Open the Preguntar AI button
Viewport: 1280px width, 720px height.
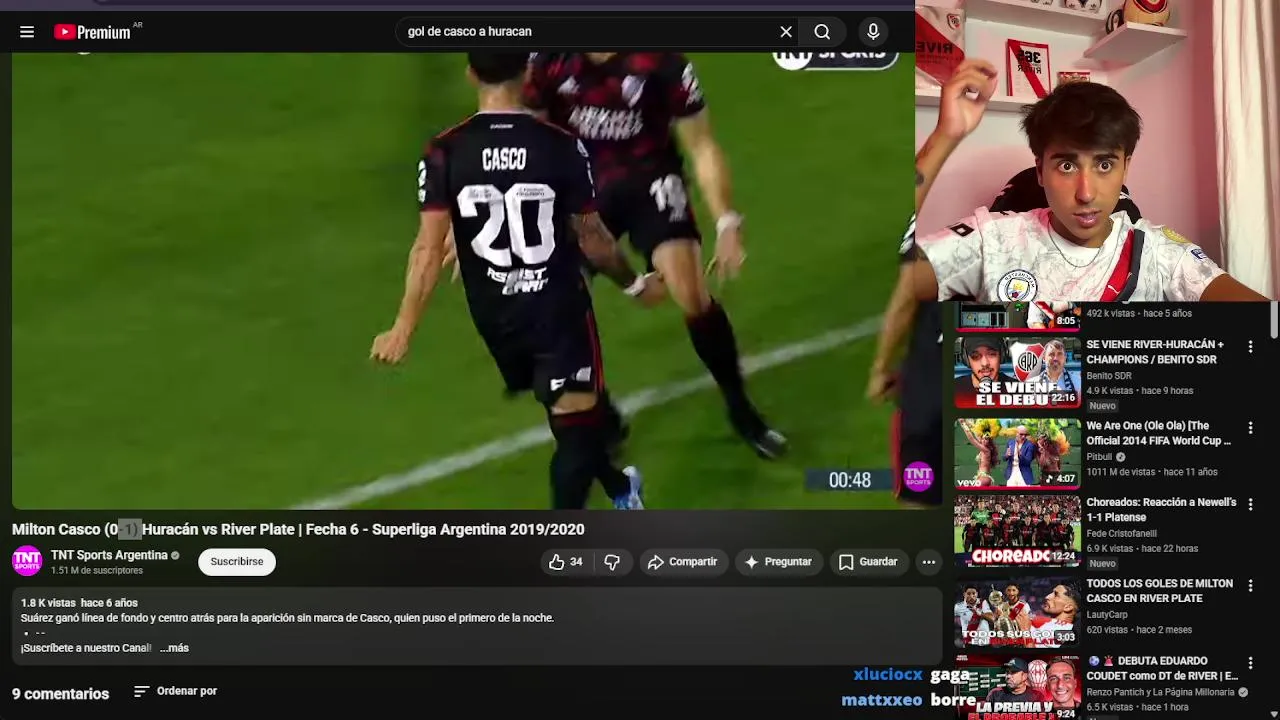(778, 562)
